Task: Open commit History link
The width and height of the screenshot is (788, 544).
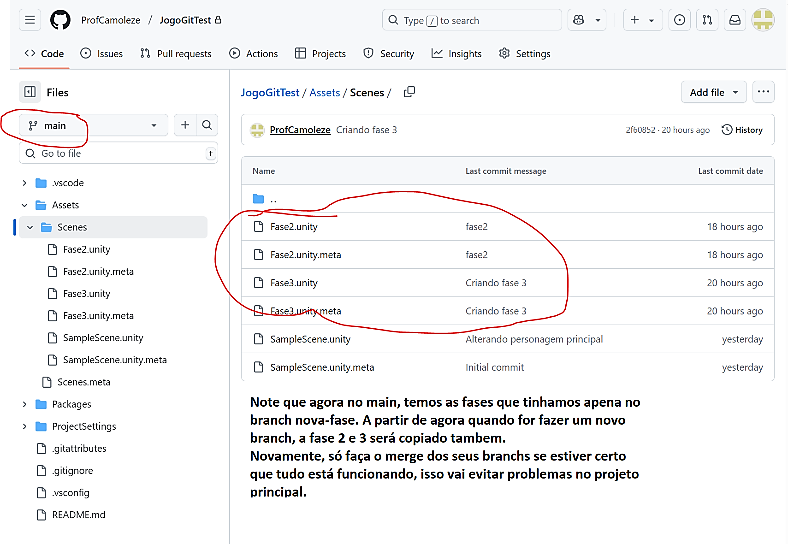Action: coord(741,130)
